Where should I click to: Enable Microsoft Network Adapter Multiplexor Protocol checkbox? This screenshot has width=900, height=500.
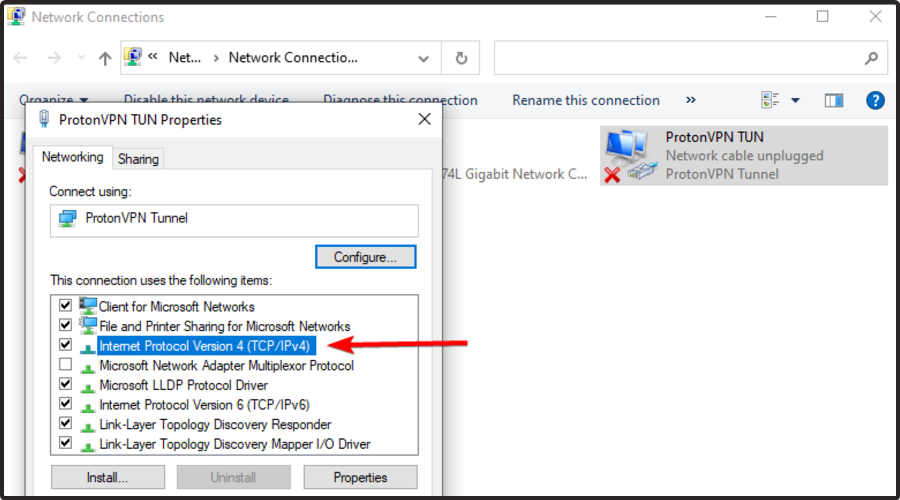click(66, 366)
